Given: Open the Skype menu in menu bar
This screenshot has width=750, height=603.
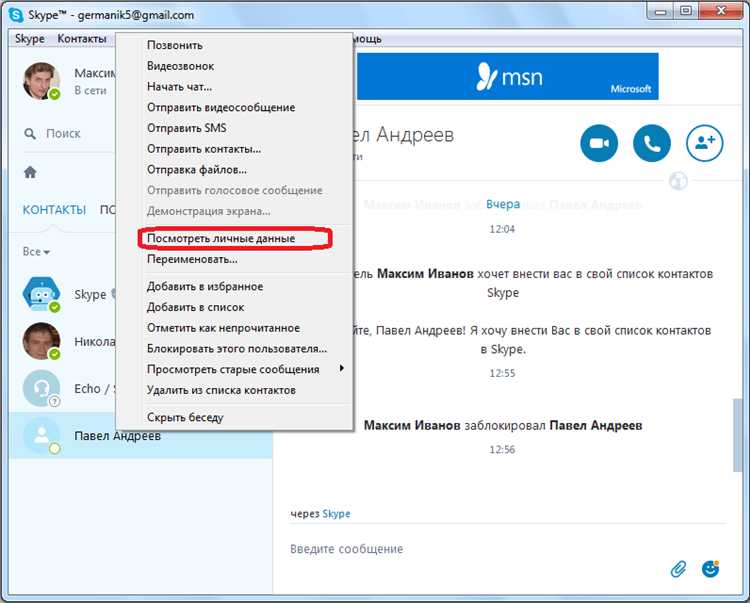Looking at the screenshot, I should point(30,39).
